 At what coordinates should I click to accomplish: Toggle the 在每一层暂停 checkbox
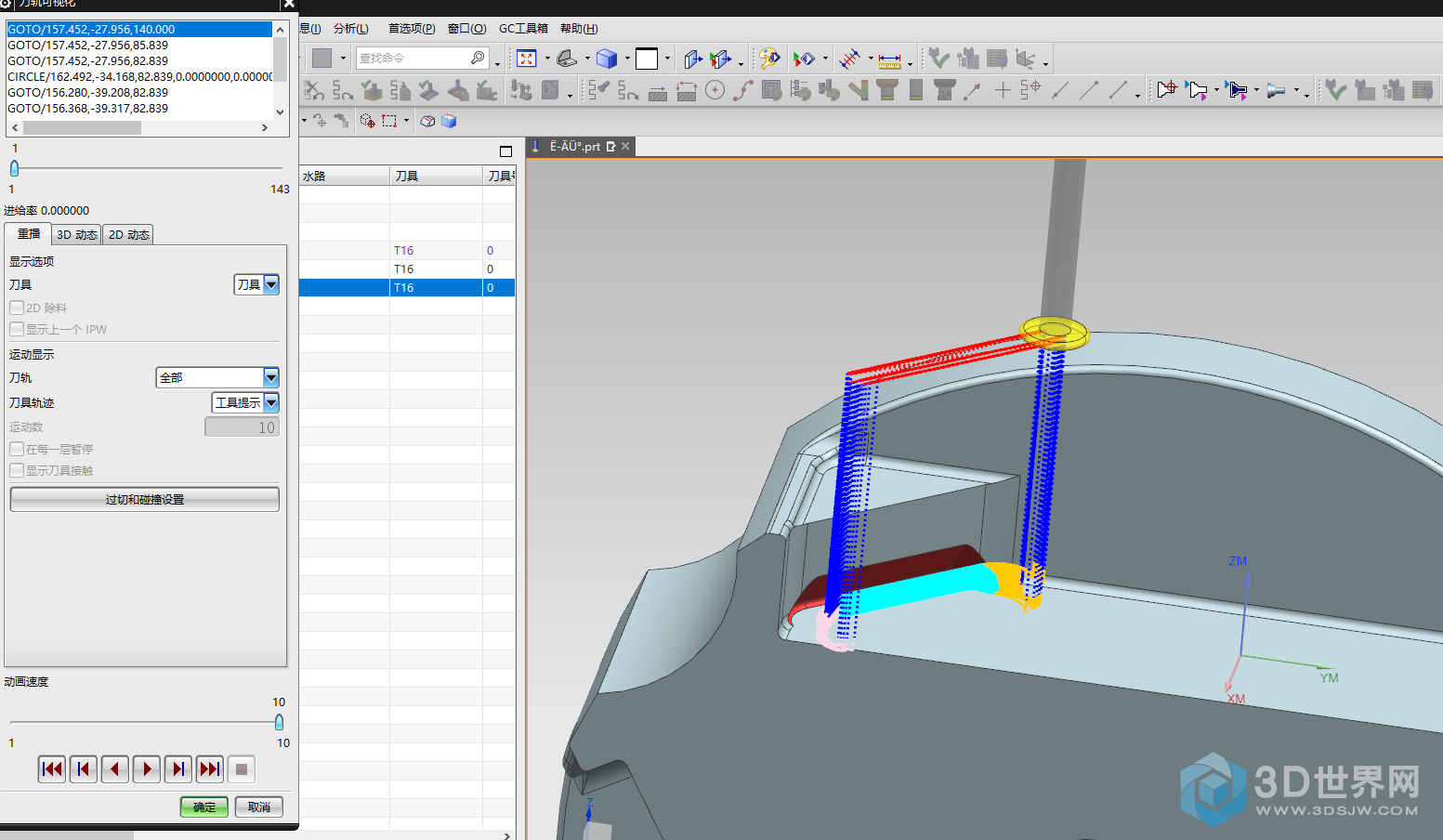click(x=17, y=449)
